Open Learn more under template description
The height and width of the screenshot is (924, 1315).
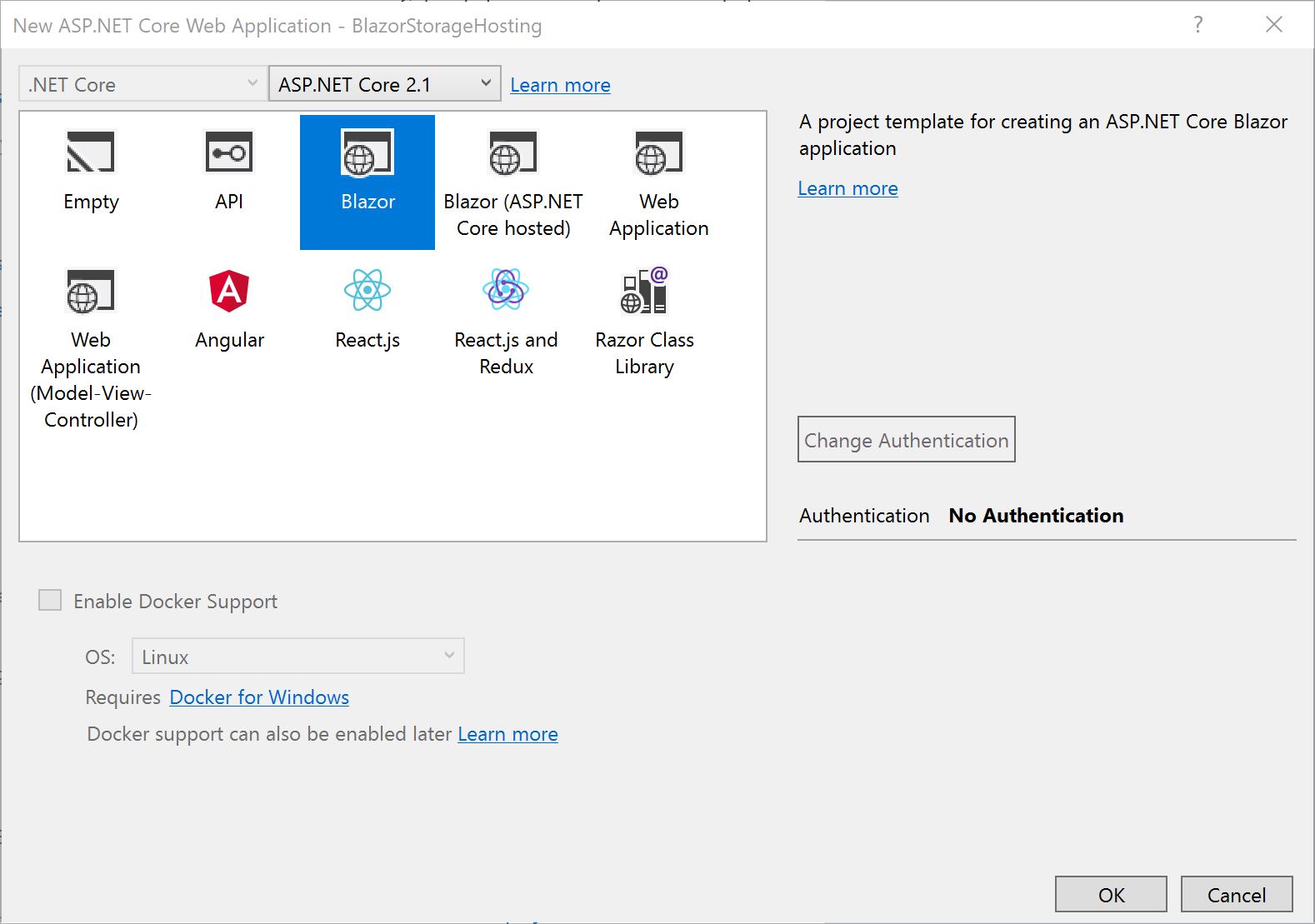[847, 188]
